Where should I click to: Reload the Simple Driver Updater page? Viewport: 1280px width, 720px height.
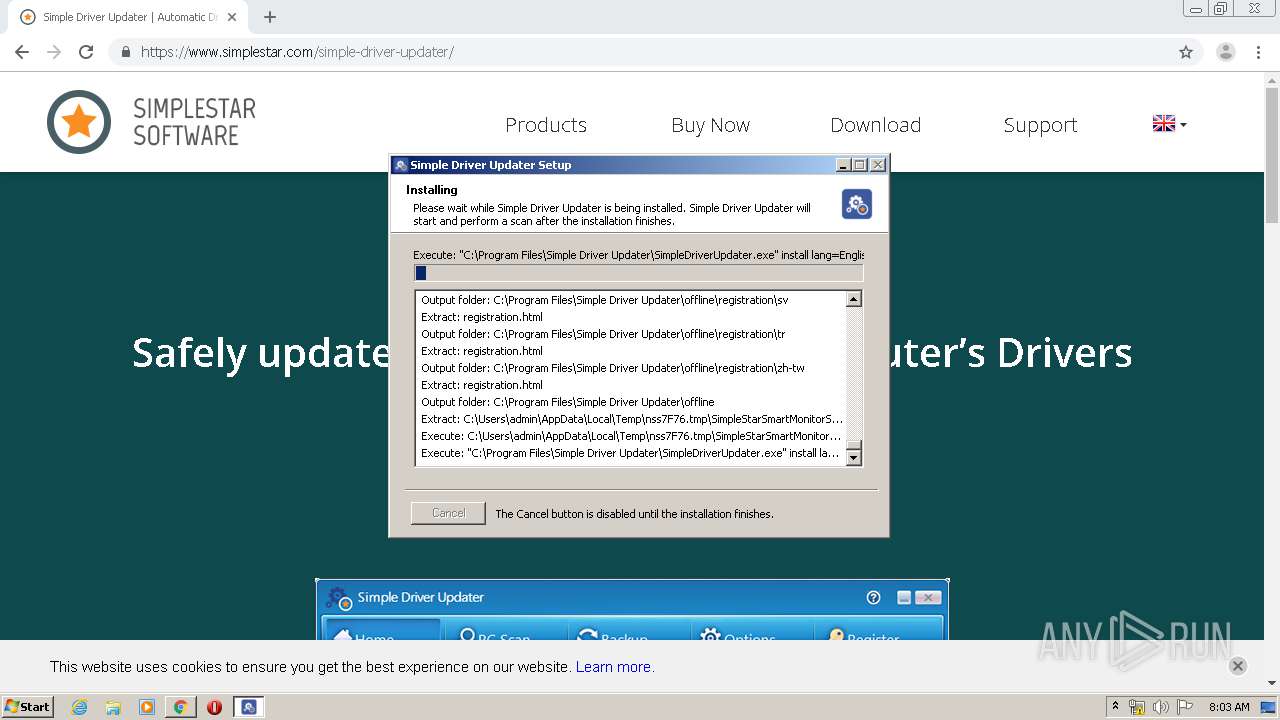[86, 52]
